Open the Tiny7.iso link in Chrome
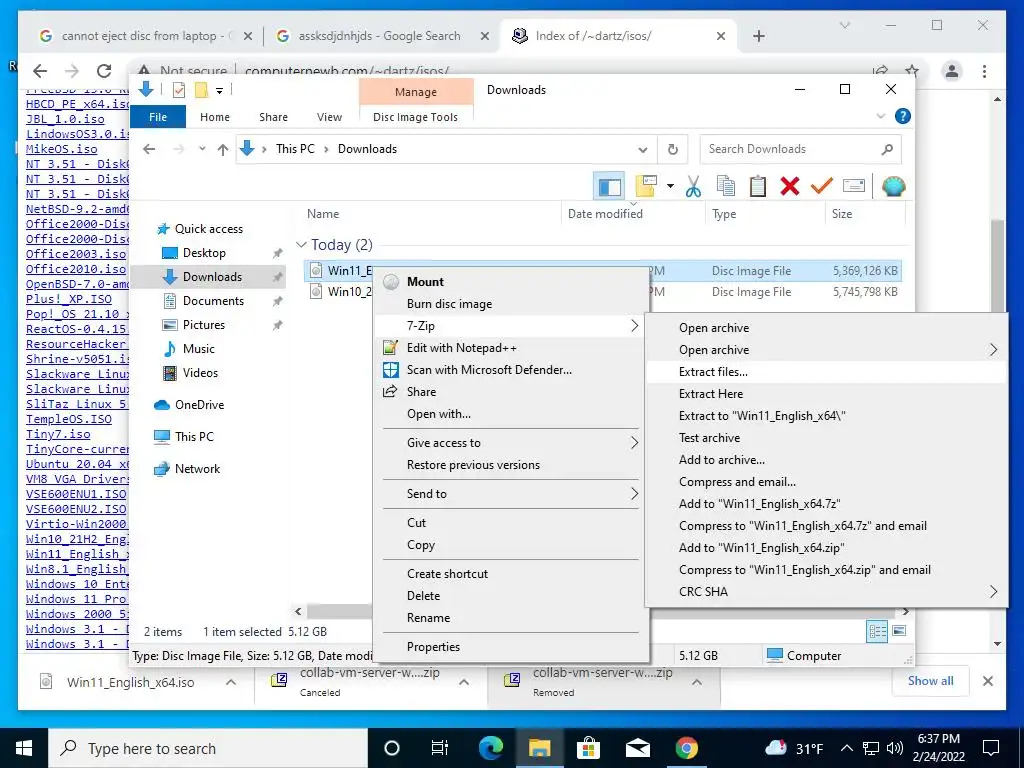This screenshot has width=1024, height=768. 58,434
